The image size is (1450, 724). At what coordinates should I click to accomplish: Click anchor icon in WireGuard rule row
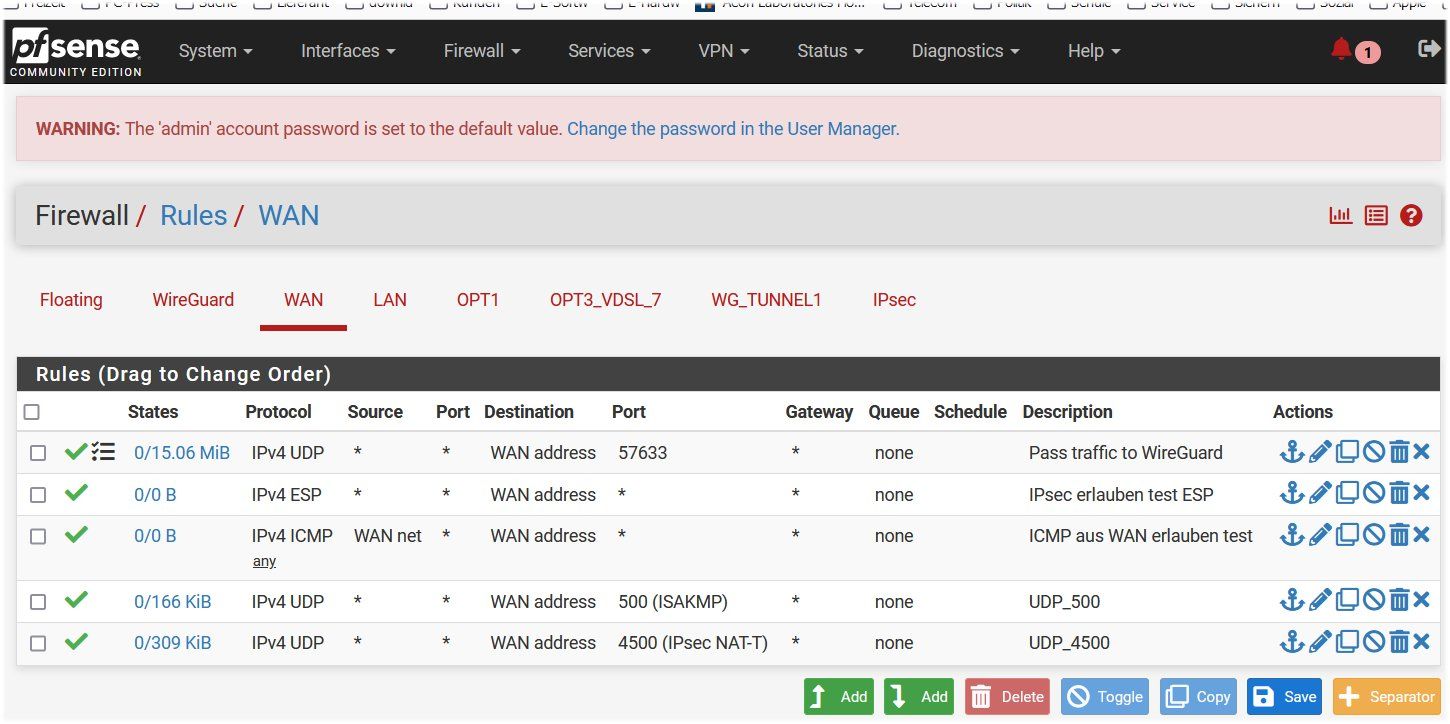(1292, 452)
